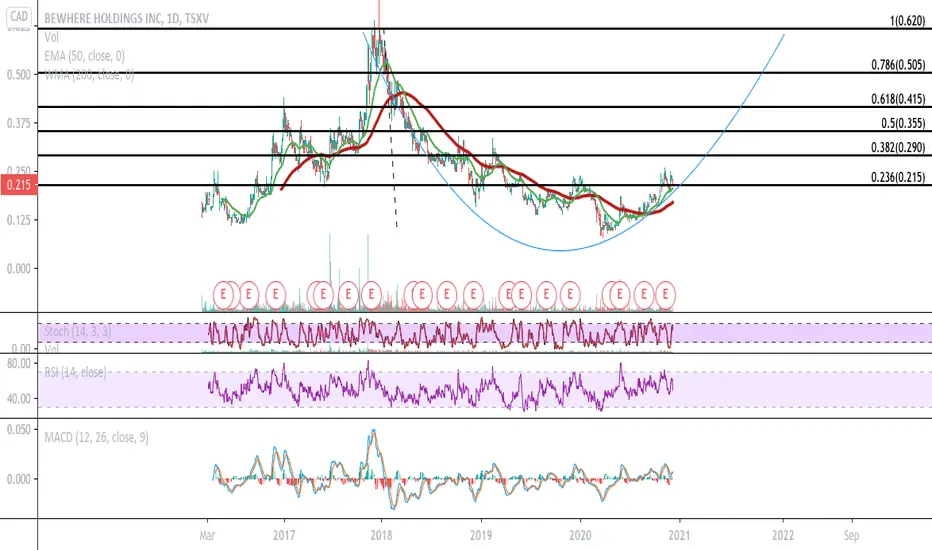Click the MACD (12, 26, close, 9) label

click(96, 438)
